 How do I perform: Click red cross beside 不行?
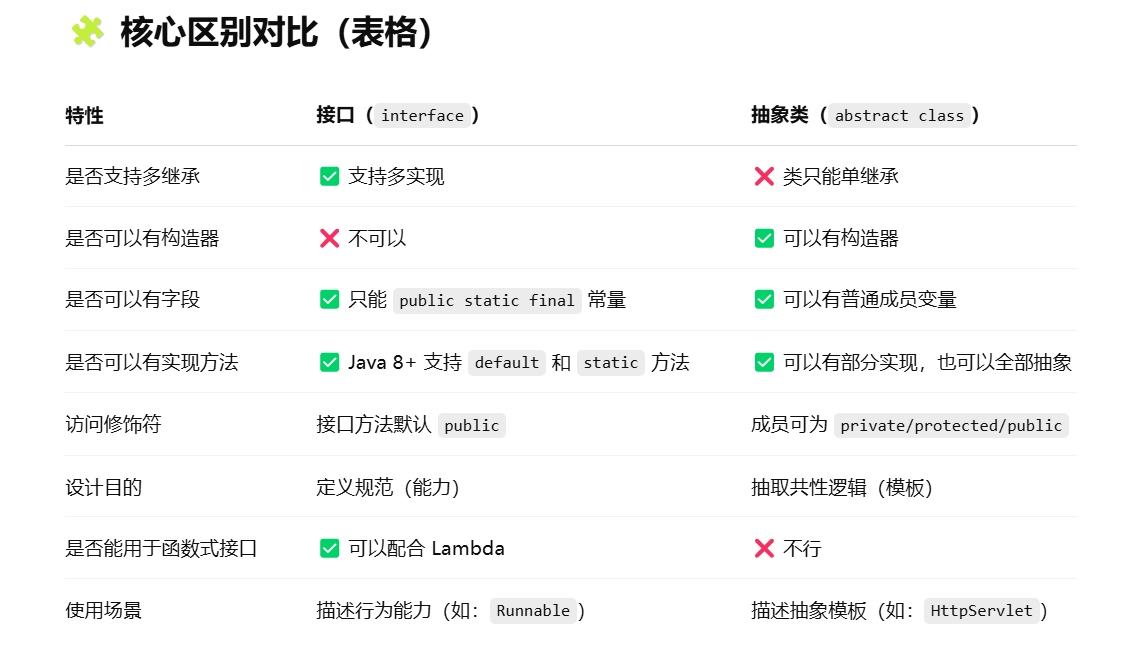click(x=764, y=548)
